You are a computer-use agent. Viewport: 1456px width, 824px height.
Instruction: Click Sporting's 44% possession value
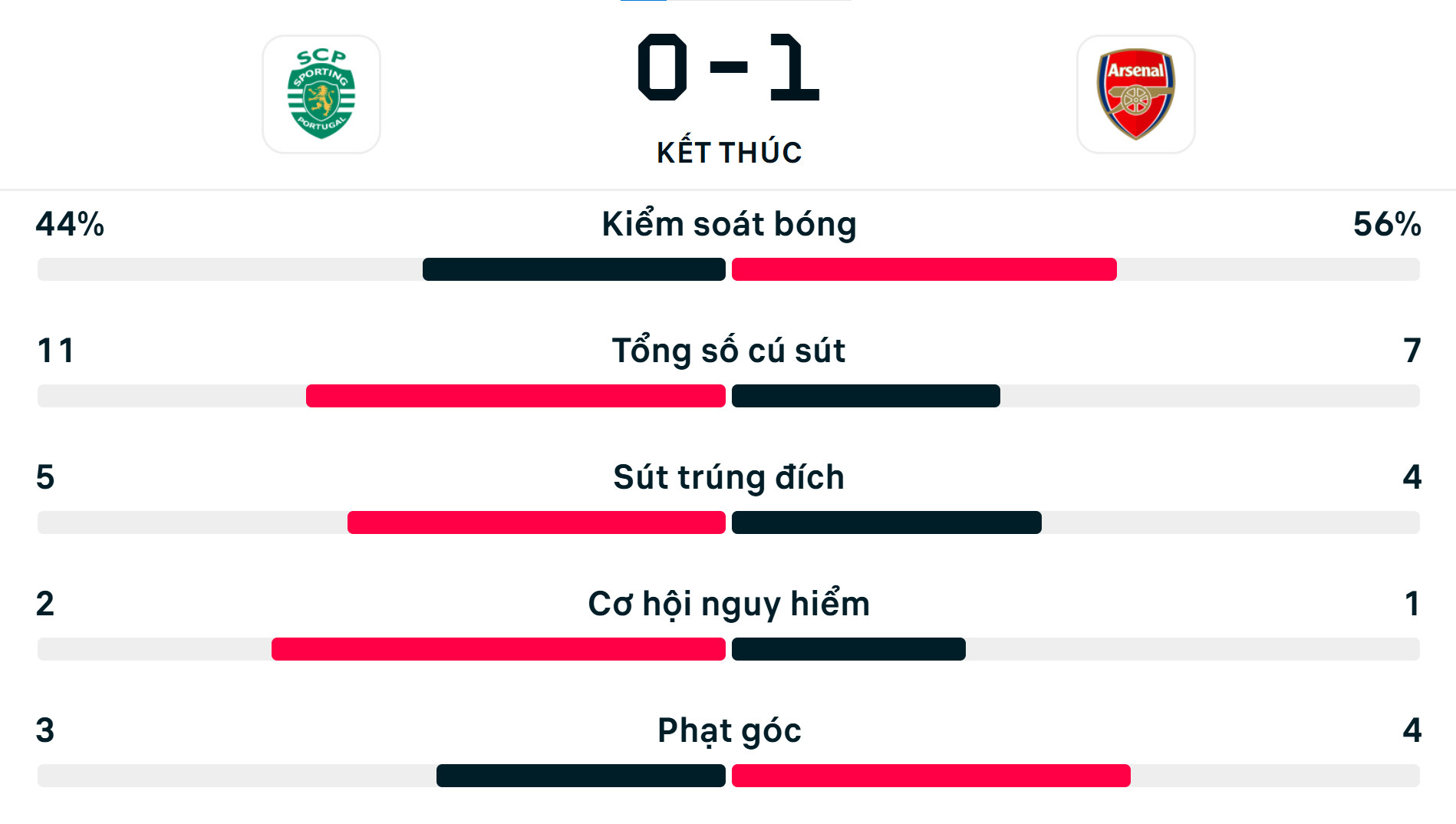70,224
